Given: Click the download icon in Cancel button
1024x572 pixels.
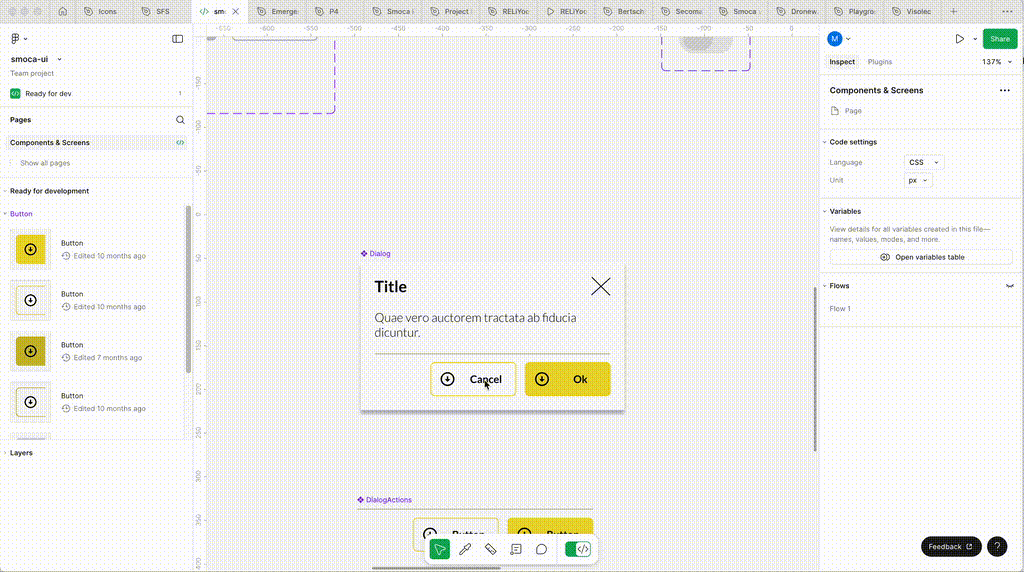Looking at the screenshot, I should tap(447, 379).
